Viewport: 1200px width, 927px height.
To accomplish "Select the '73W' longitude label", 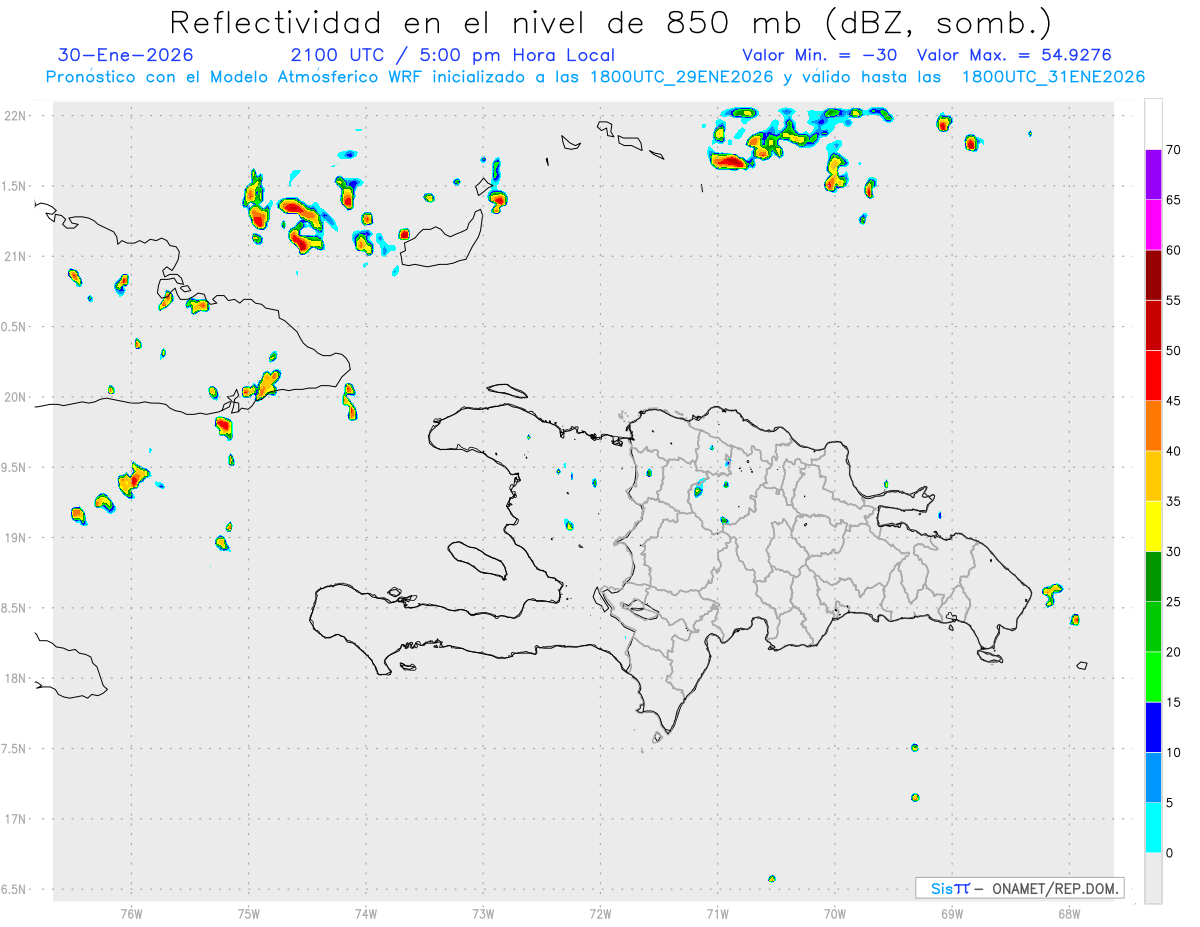I will [483, 913].
